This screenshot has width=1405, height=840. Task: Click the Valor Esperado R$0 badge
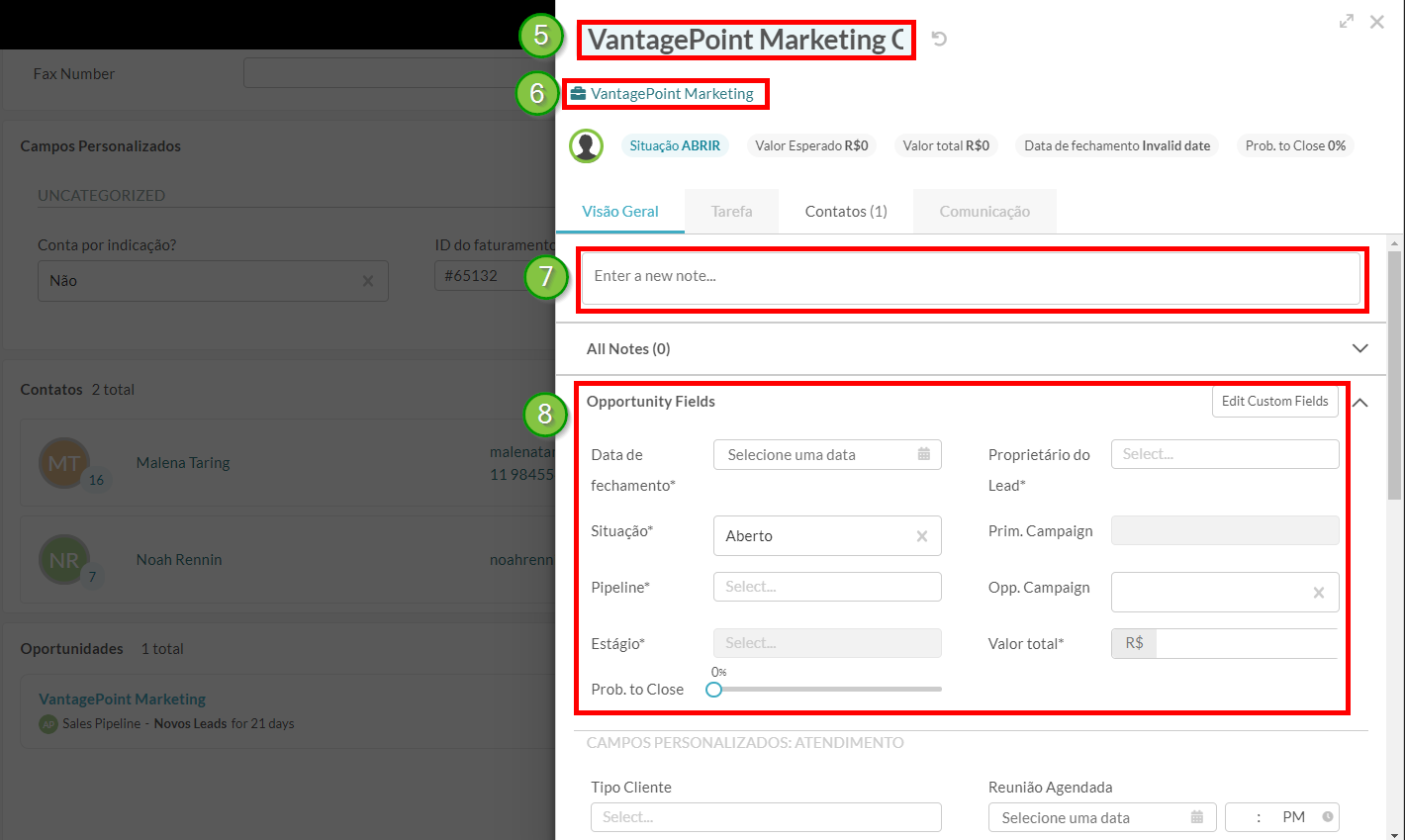click(x=811, y=145)
